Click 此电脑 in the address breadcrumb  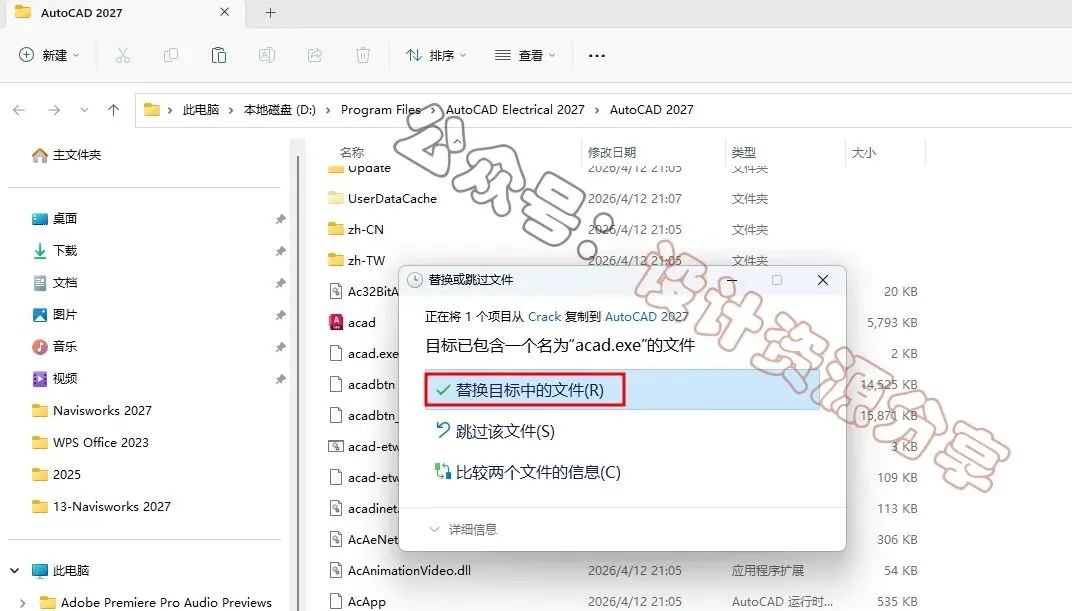[200, 110]
